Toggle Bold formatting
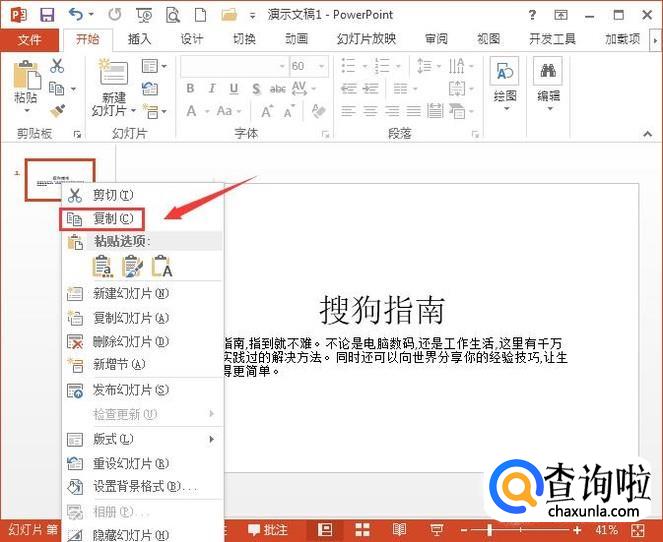 point(190,88)
